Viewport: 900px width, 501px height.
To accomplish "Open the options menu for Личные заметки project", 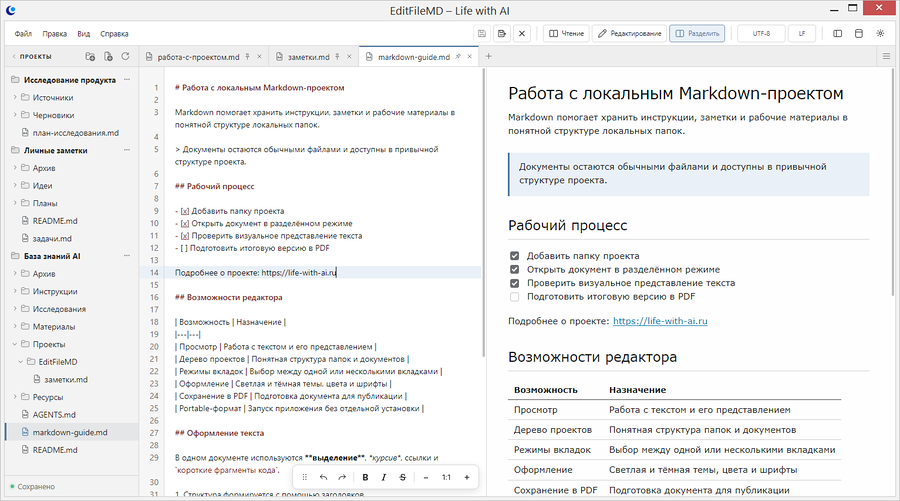I will [x=127, y=150].
